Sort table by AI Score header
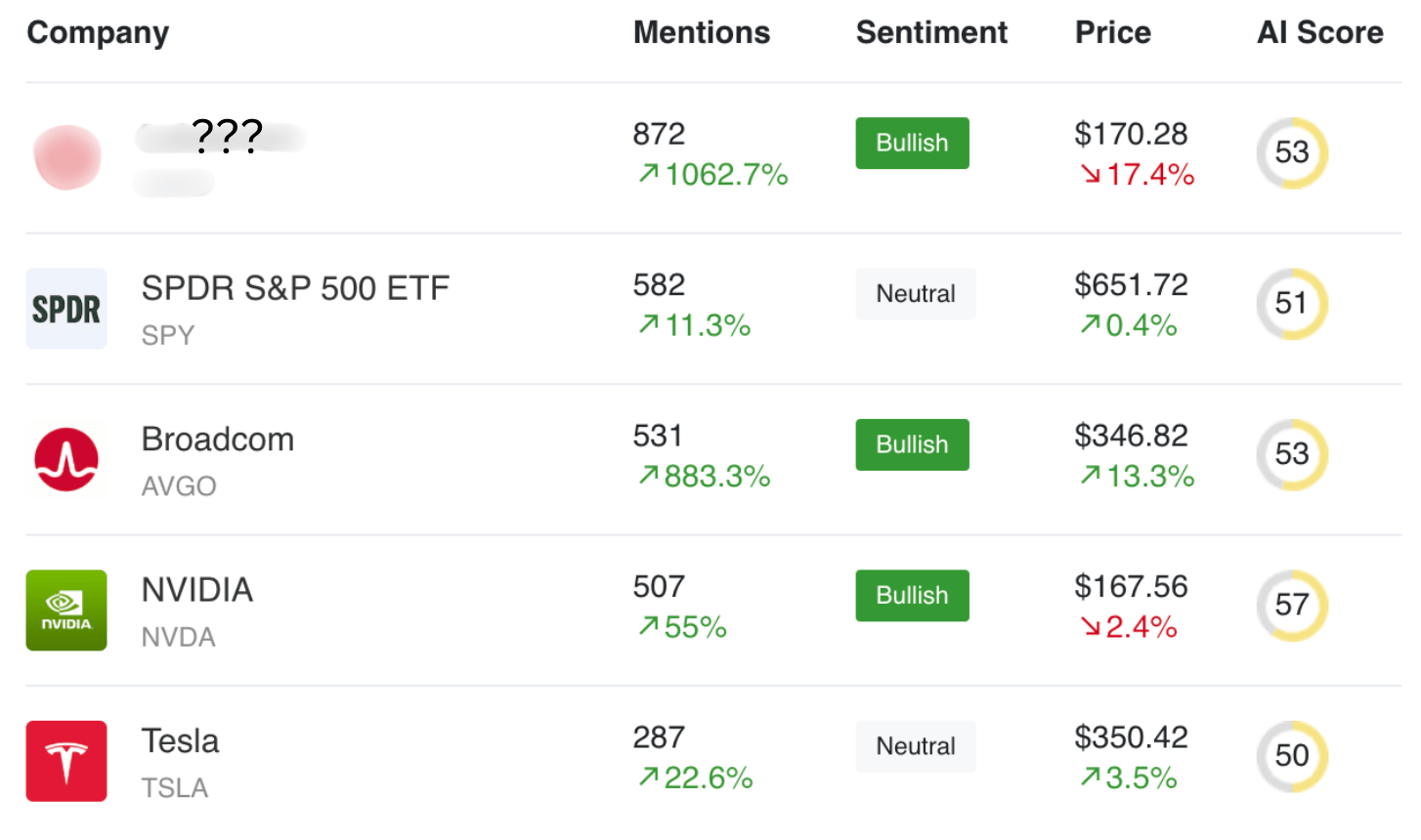The width and height of the screenshot is (1421, 840). (x=1319, y=32)
